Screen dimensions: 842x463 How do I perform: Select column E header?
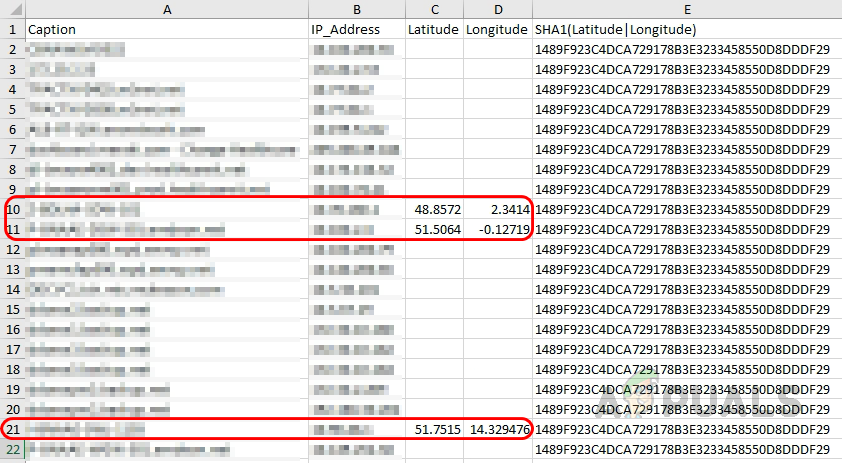coord(687,9)
